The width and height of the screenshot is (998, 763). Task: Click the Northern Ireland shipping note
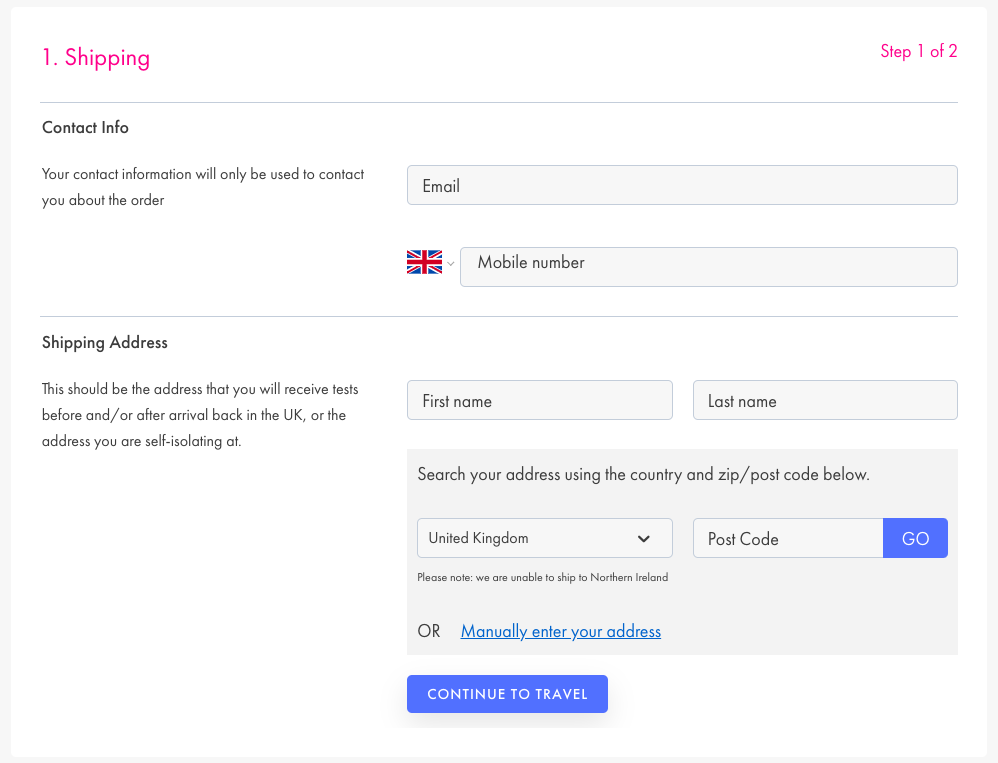(542, 578)
